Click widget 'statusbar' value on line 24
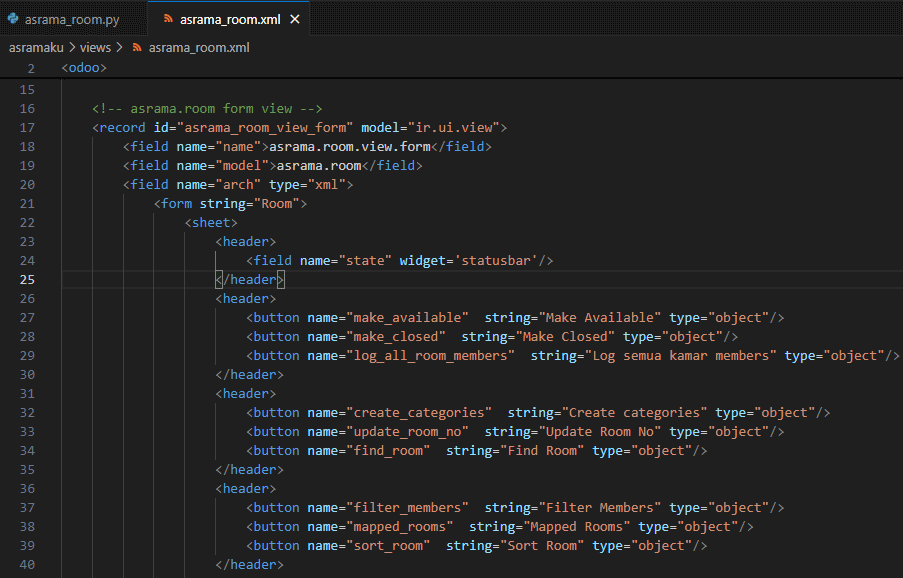Viewport: 903px width, 578px height. point(496,261)
